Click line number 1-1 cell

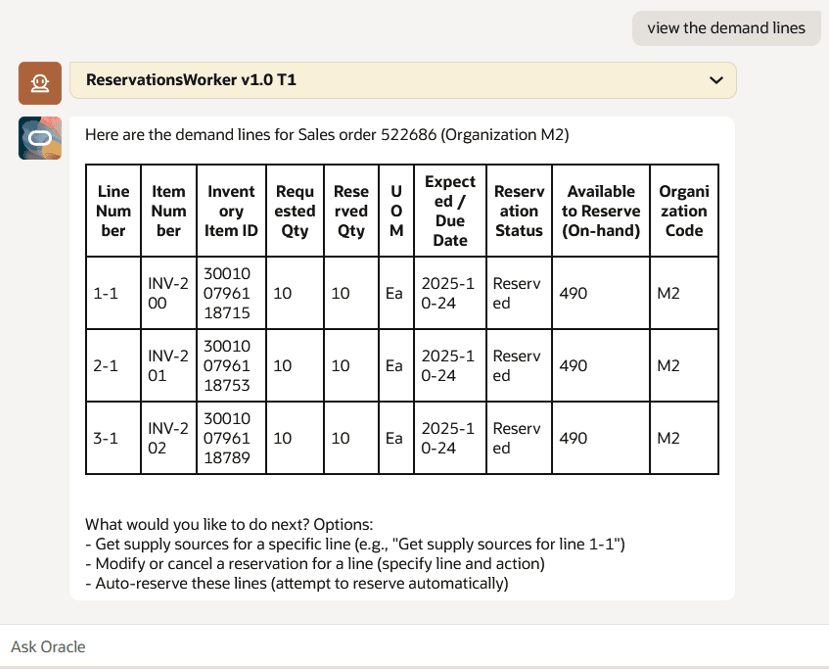click(x=111, y=292)
